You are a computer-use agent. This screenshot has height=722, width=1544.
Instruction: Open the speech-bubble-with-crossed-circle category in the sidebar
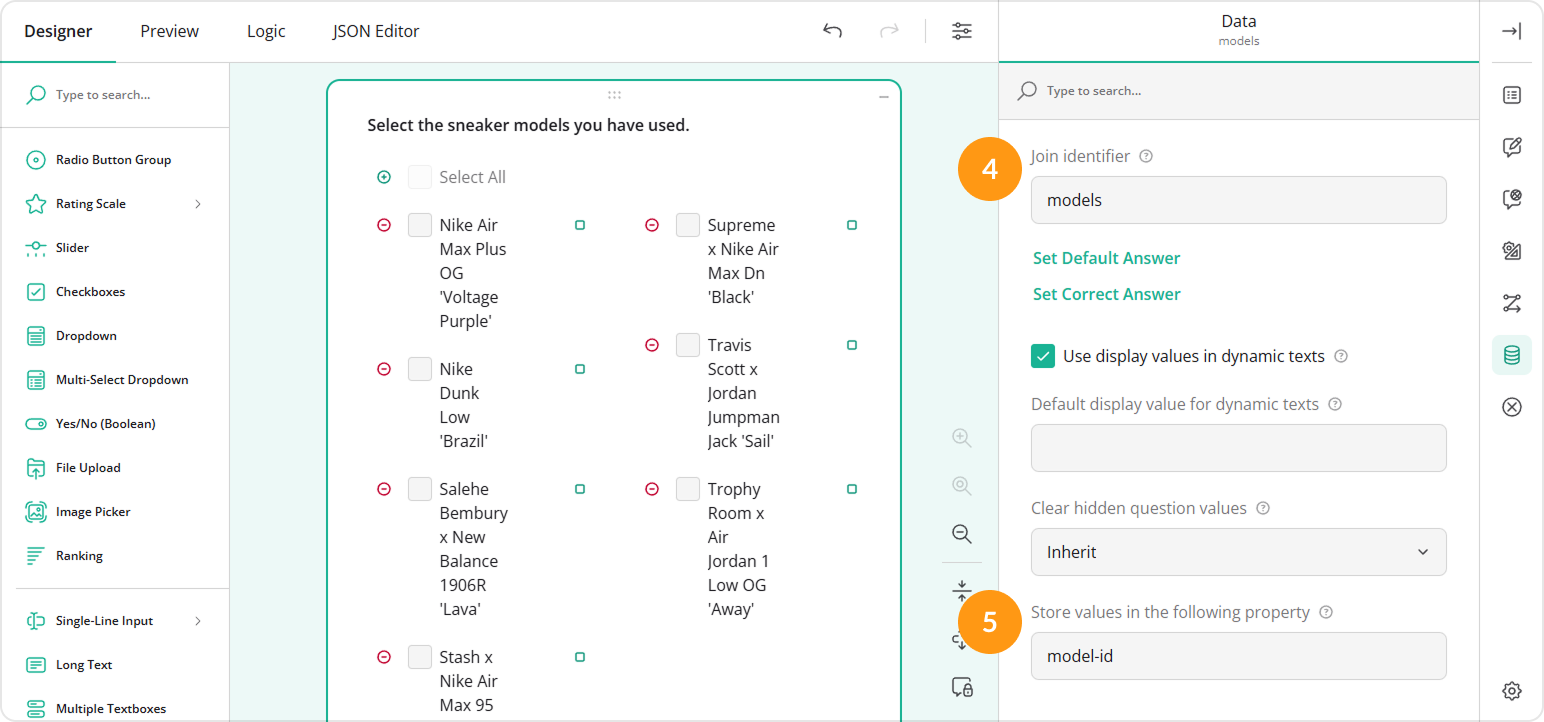(1512, 199)
